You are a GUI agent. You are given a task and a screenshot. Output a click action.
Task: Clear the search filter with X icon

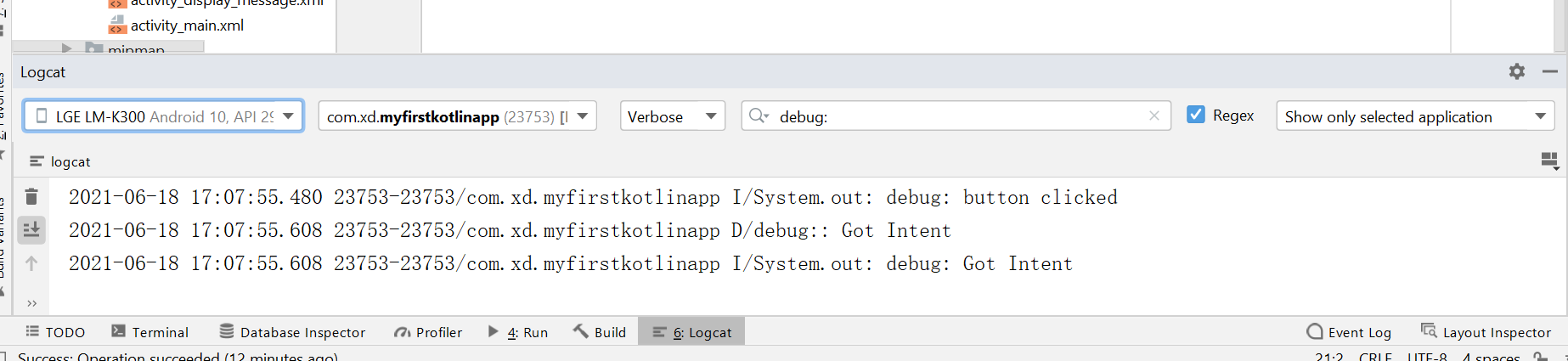coord(1153,116)
